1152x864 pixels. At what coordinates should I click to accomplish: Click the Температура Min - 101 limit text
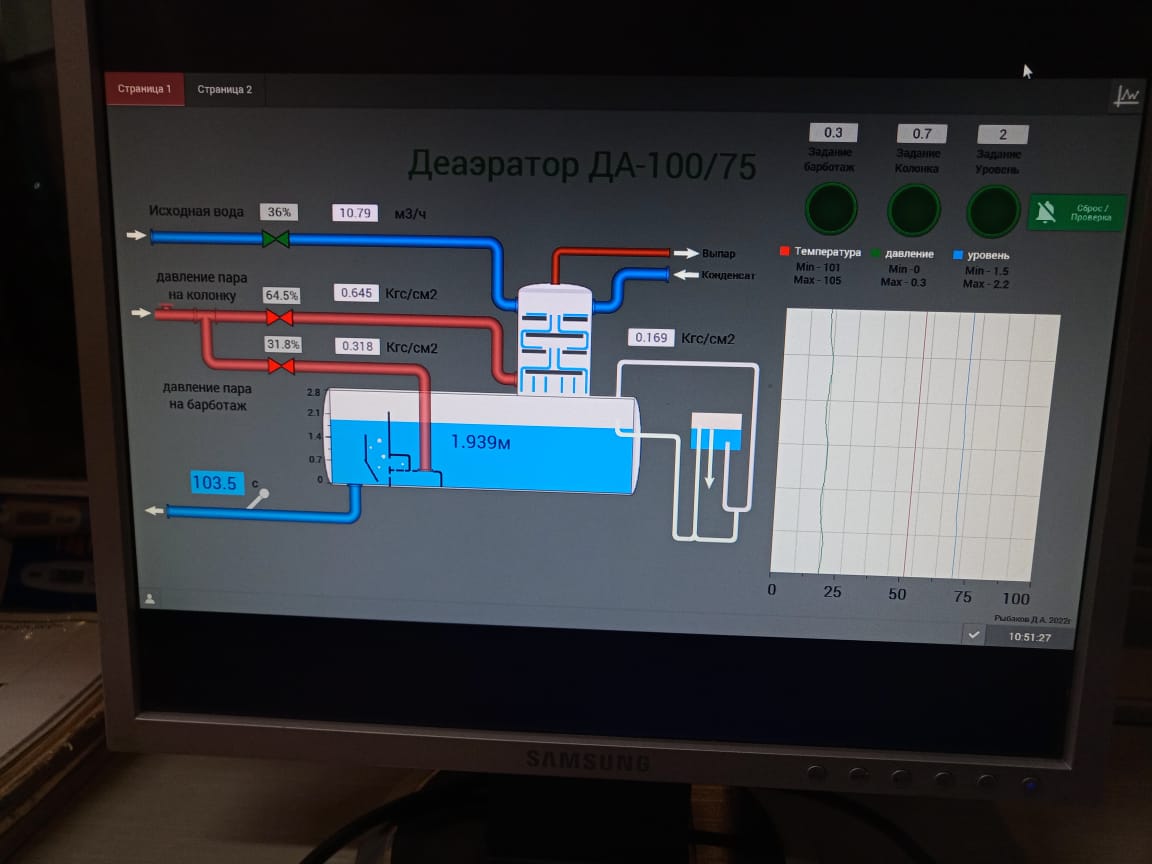click(x=817, y=267)
